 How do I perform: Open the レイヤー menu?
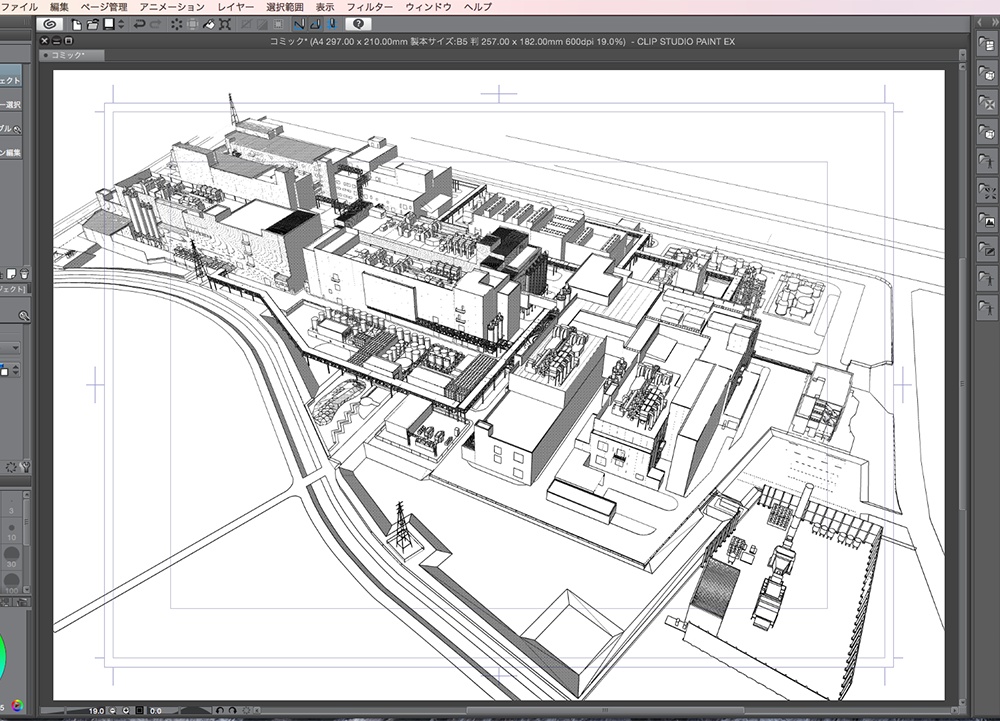(x=235, y=7)
